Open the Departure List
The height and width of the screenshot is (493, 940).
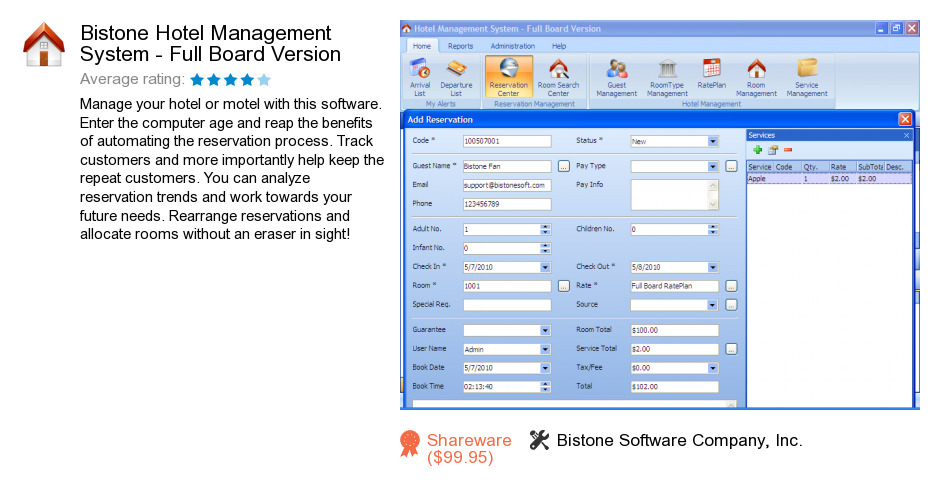[456, 78]
